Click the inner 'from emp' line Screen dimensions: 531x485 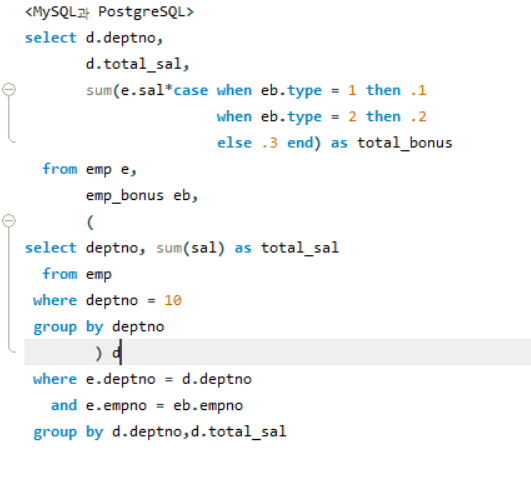pos(77,274)
